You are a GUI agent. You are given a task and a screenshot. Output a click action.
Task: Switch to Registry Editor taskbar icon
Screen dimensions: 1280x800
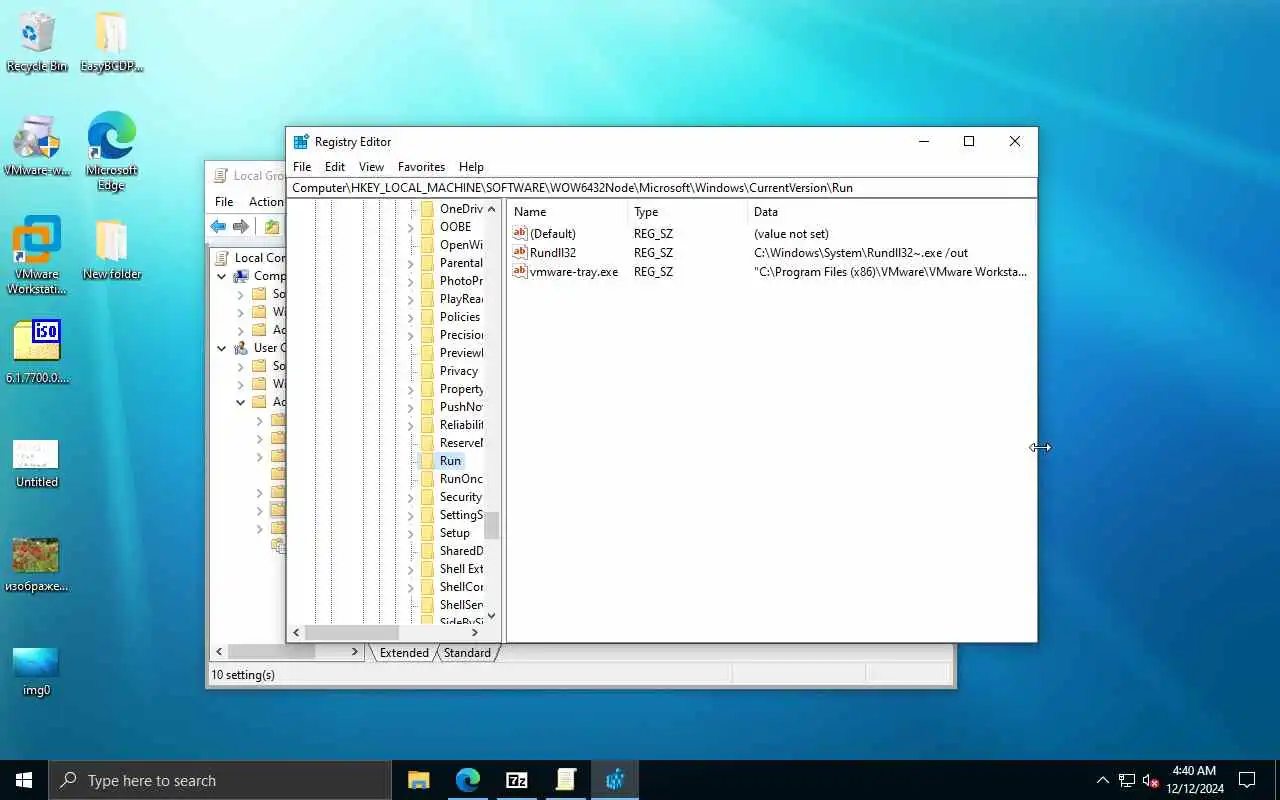pos(615,780)
